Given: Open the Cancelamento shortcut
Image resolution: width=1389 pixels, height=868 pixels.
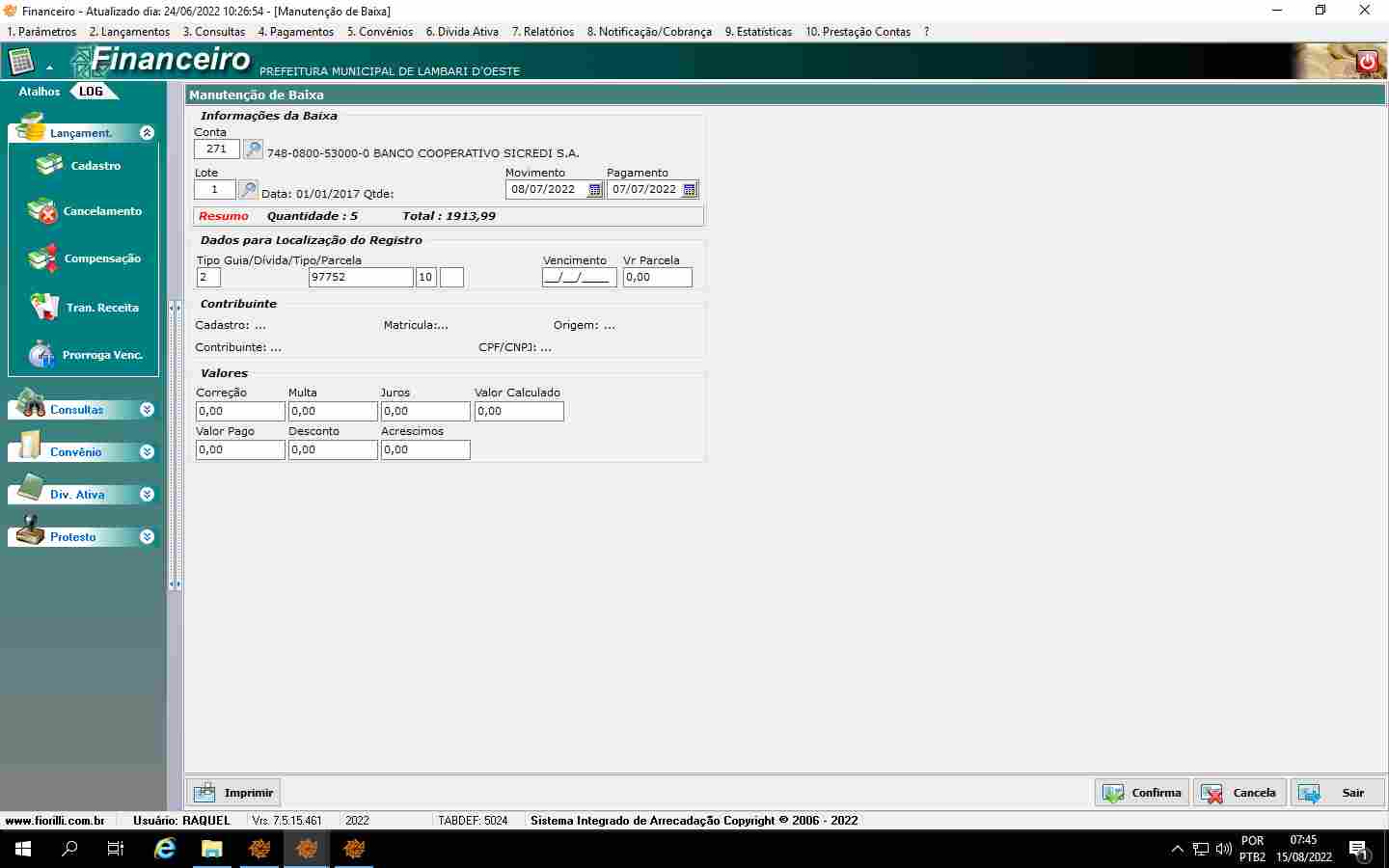Looking at the screenshot, I should (85, 211).
